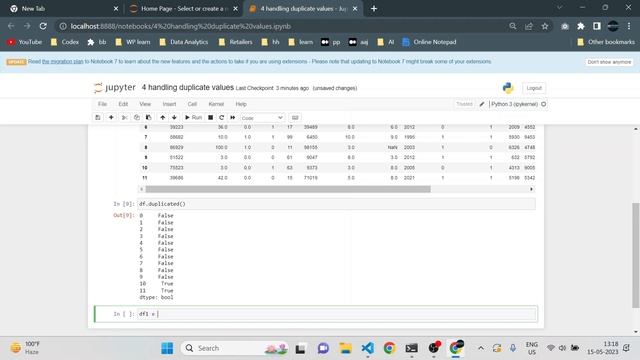The image size is (640, 360).
Task: Run the current cell
Action: 193,118
